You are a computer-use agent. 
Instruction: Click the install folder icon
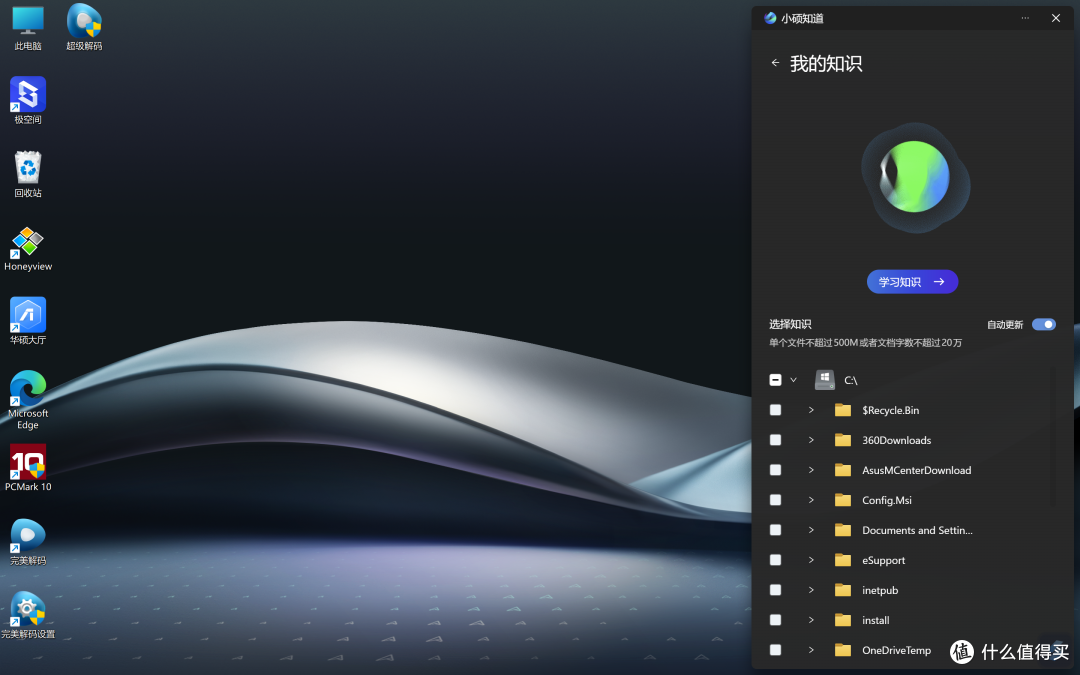pyautogui.click(x=842, y=620)
